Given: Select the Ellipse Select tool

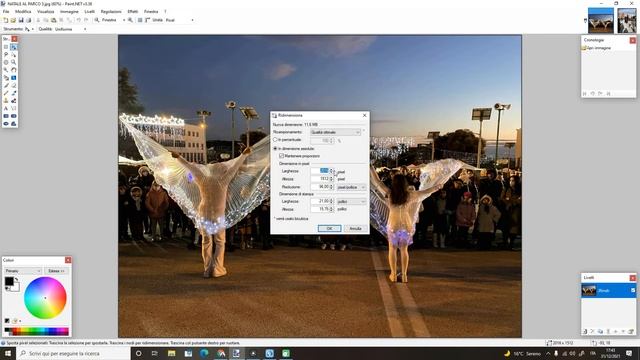Looking at the screenshot, I should point(6,62).
